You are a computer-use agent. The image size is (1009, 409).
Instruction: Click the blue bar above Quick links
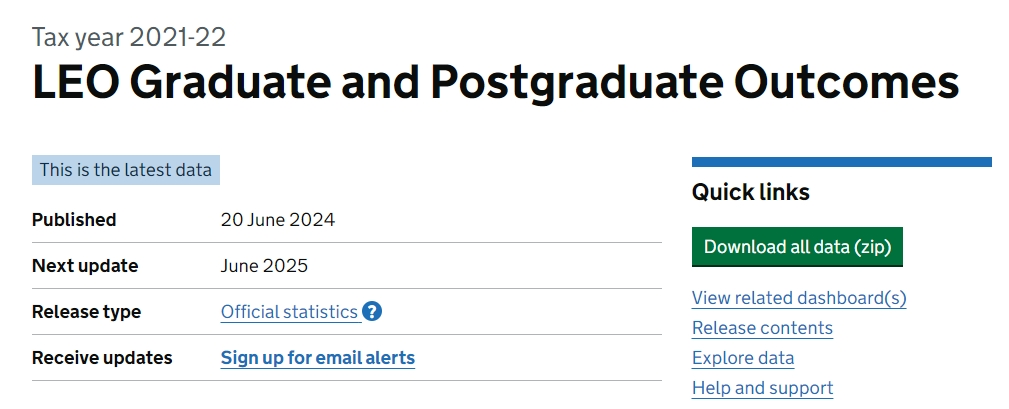coord(842,162)
